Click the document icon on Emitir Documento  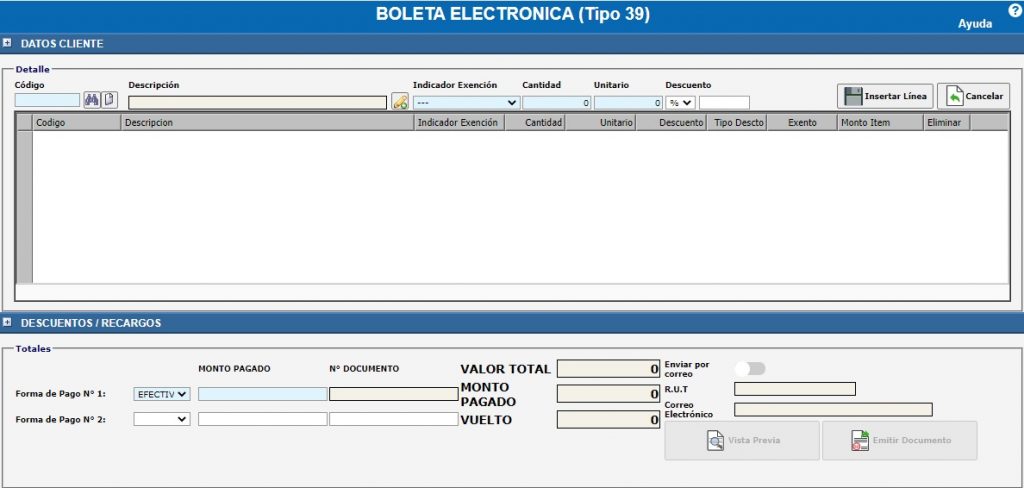click(859, 440)
